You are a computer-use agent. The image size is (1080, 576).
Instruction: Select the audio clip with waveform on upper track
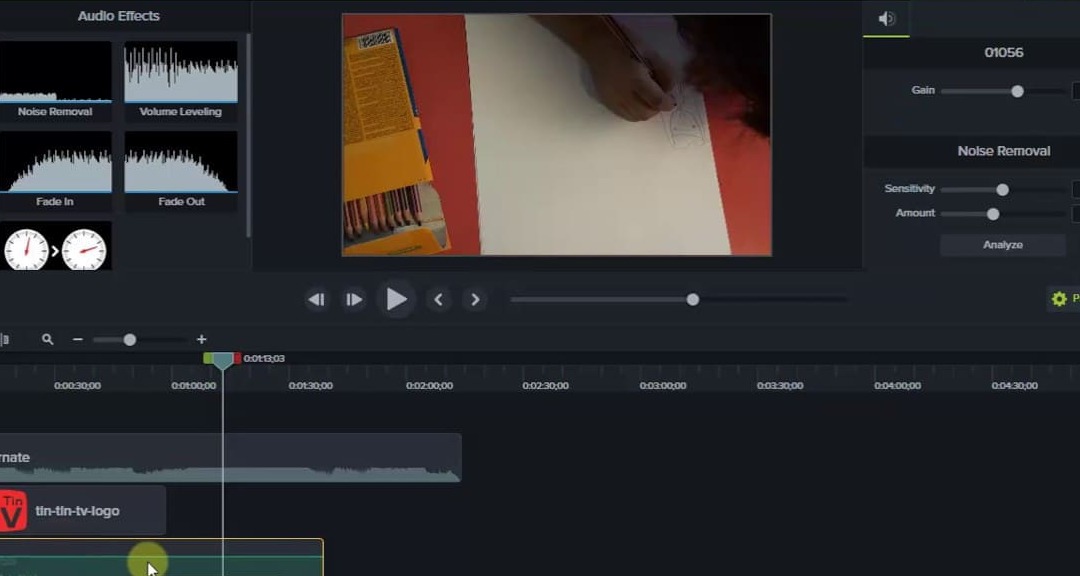tap(231, 457)
